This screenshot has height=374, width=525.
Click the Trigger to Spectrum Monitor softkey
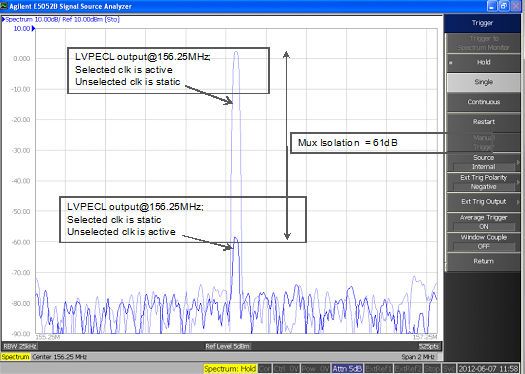click(483, 43)
